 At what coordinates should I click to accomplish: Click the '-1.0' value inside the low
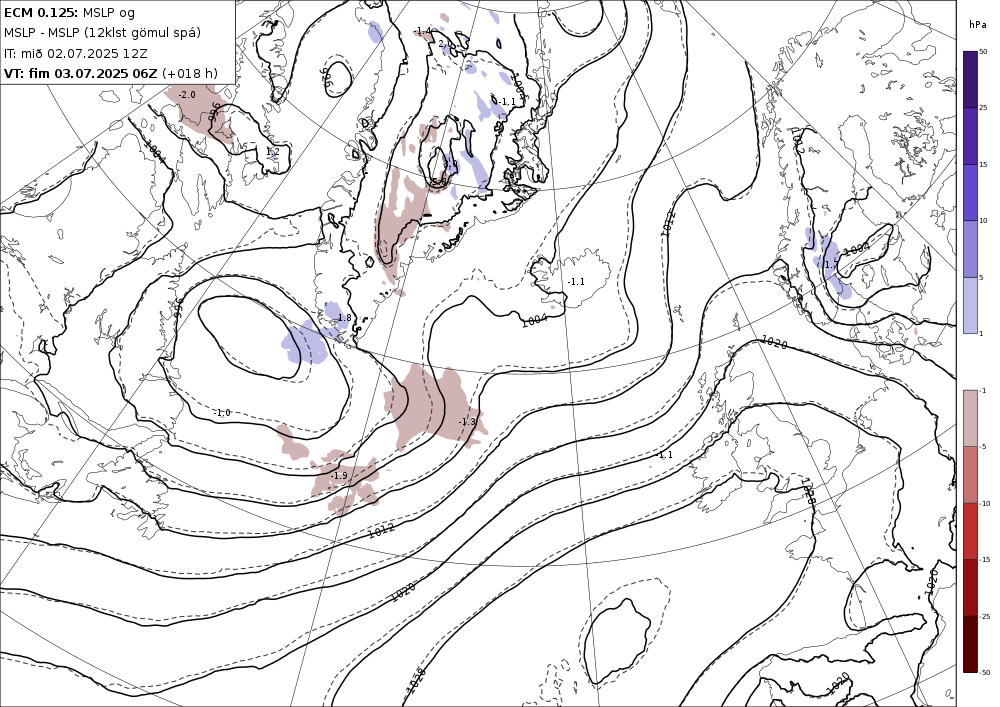[x=221, y=413]
